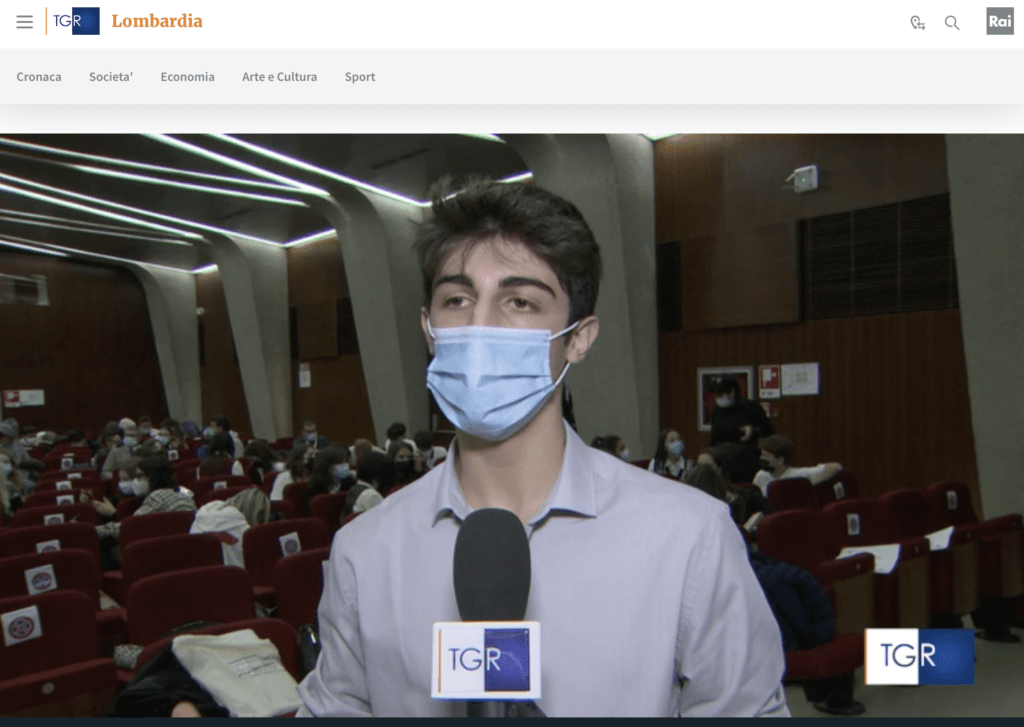Click the TGR flag on the microphone
The width and height of the screenshot is (1024, 727).
(486, 659)
